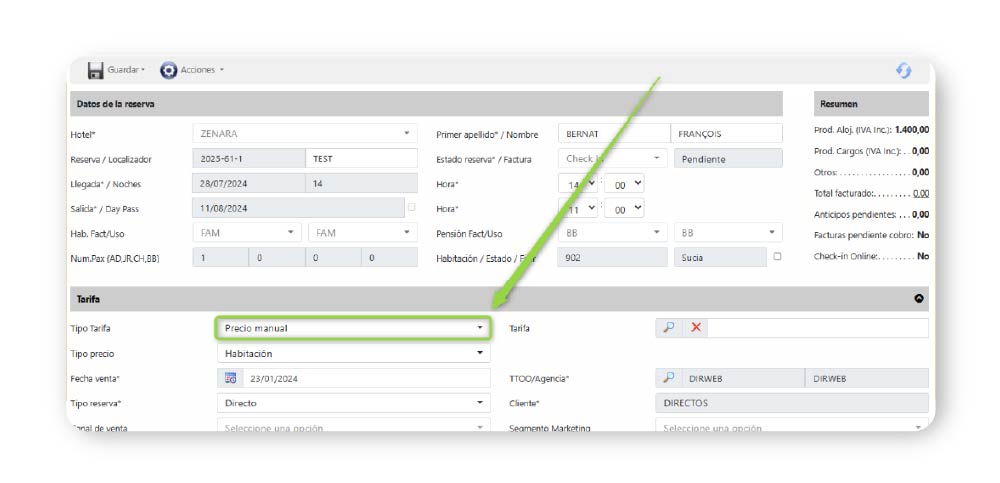Open the Tipo Tarifa dropdown
Image resolution: width=1000 pixels, height=483 pixels.
pyautogui.click(x=353, y=328)
